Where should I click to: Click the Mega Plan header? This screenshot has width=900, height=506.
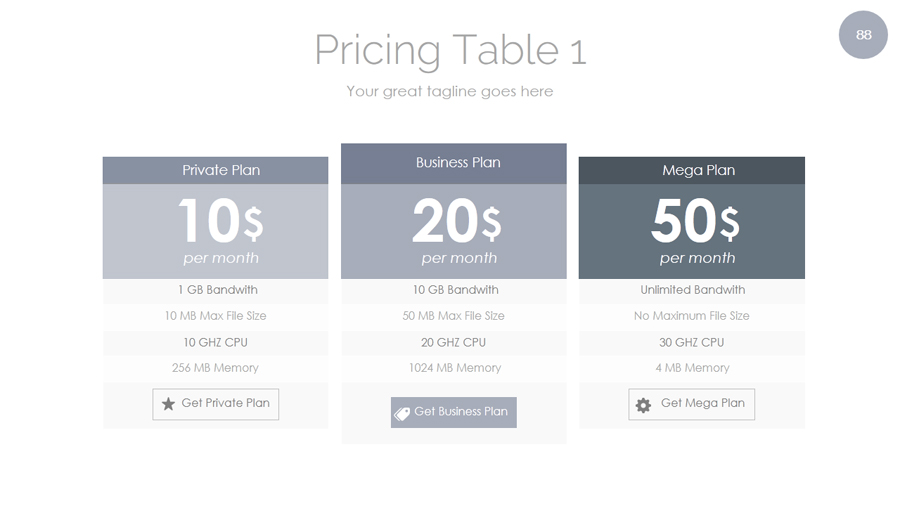click(692, 170)
